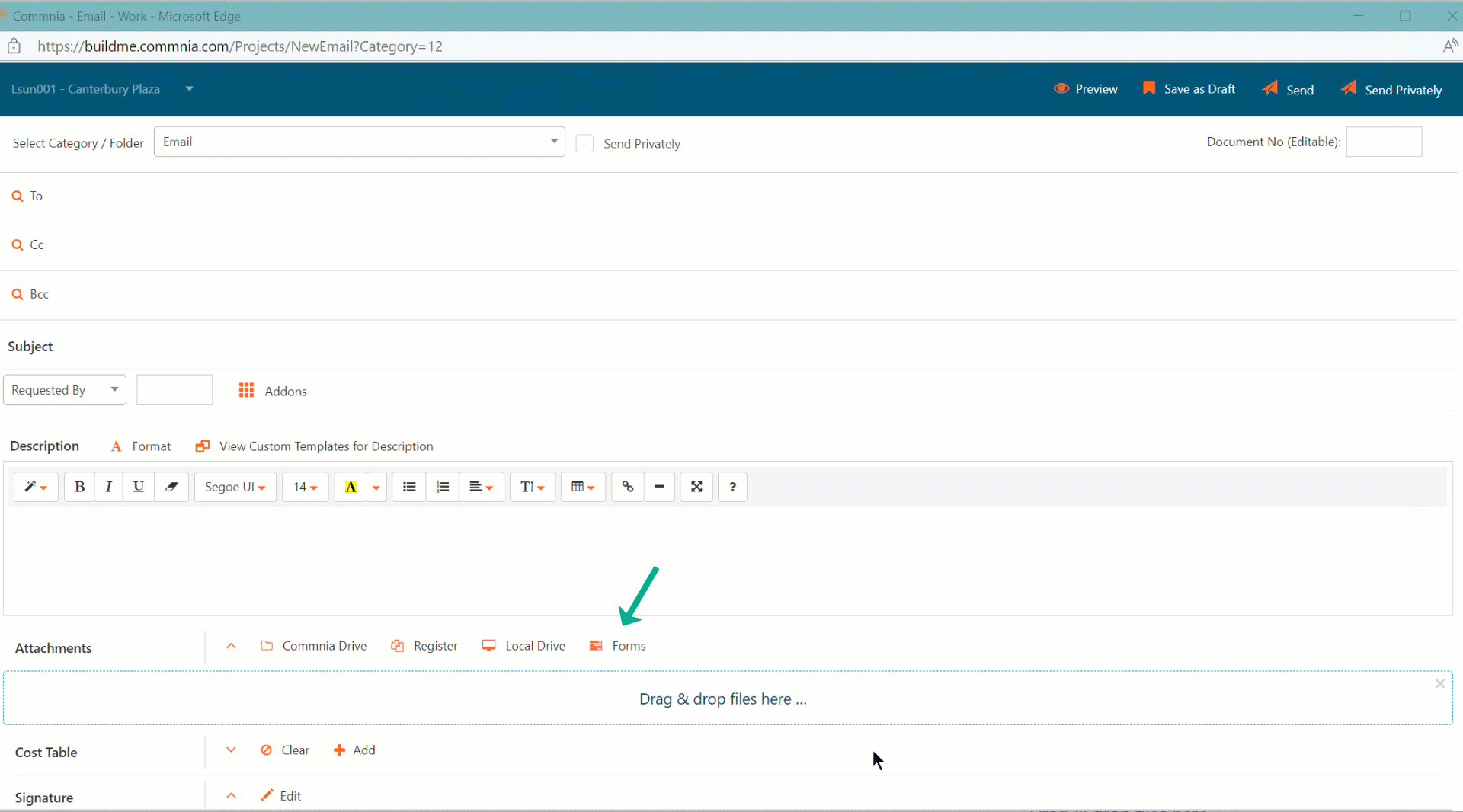Insert an unordered bullet list
Viewport: 1463px width, 812px height.
pyautogui.click(x=409, y=487)
